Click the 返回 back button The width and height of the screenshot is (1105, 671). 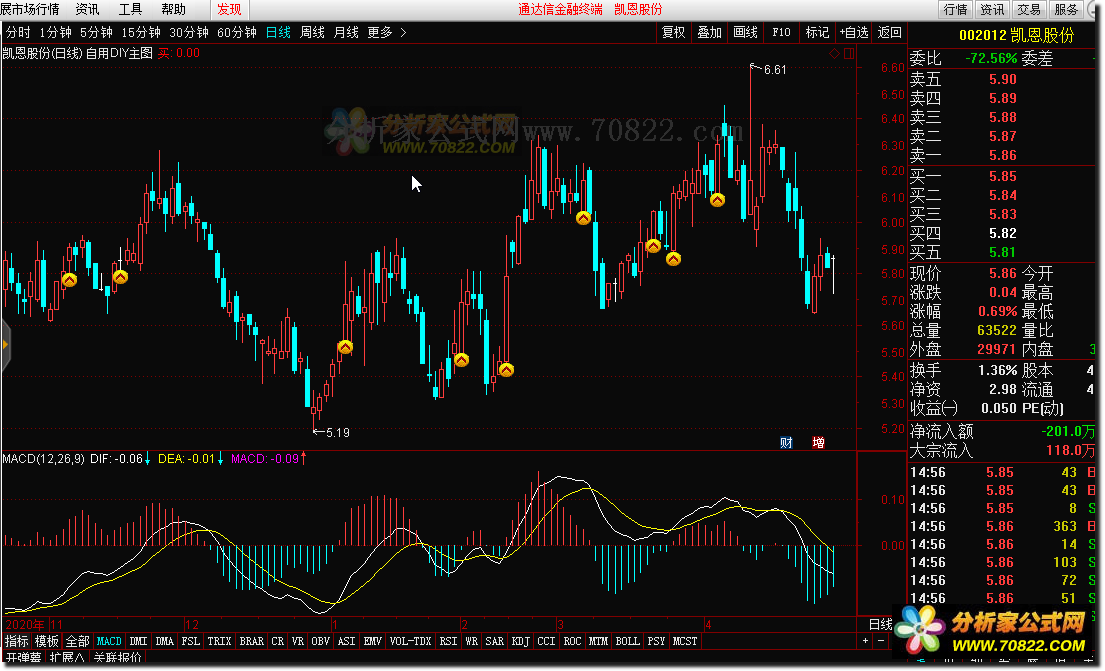pos(889,32)
